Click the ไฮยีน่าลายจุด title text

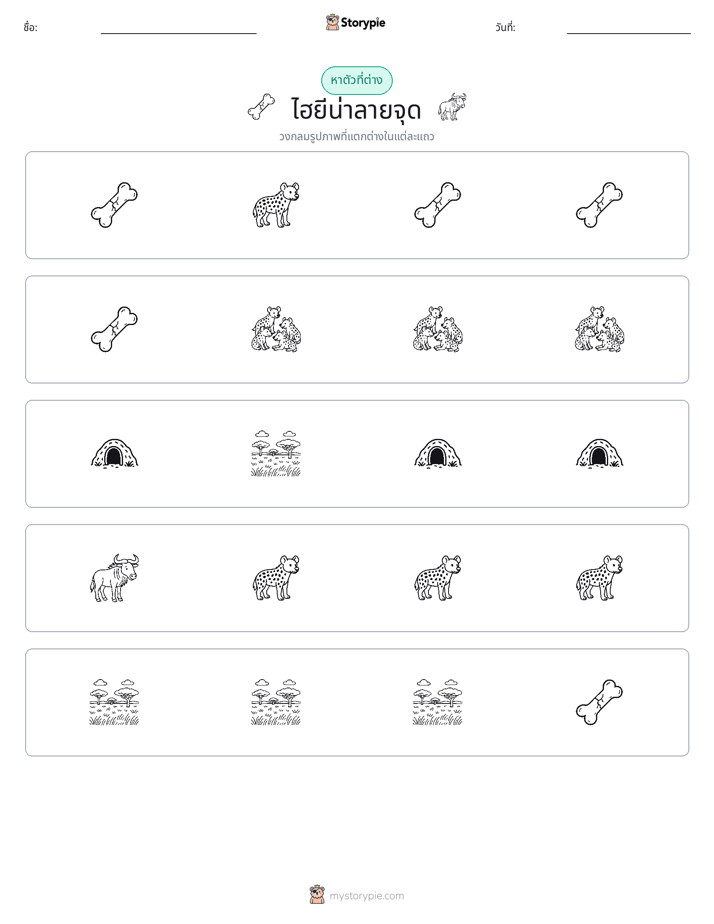[x=356, y=110]
